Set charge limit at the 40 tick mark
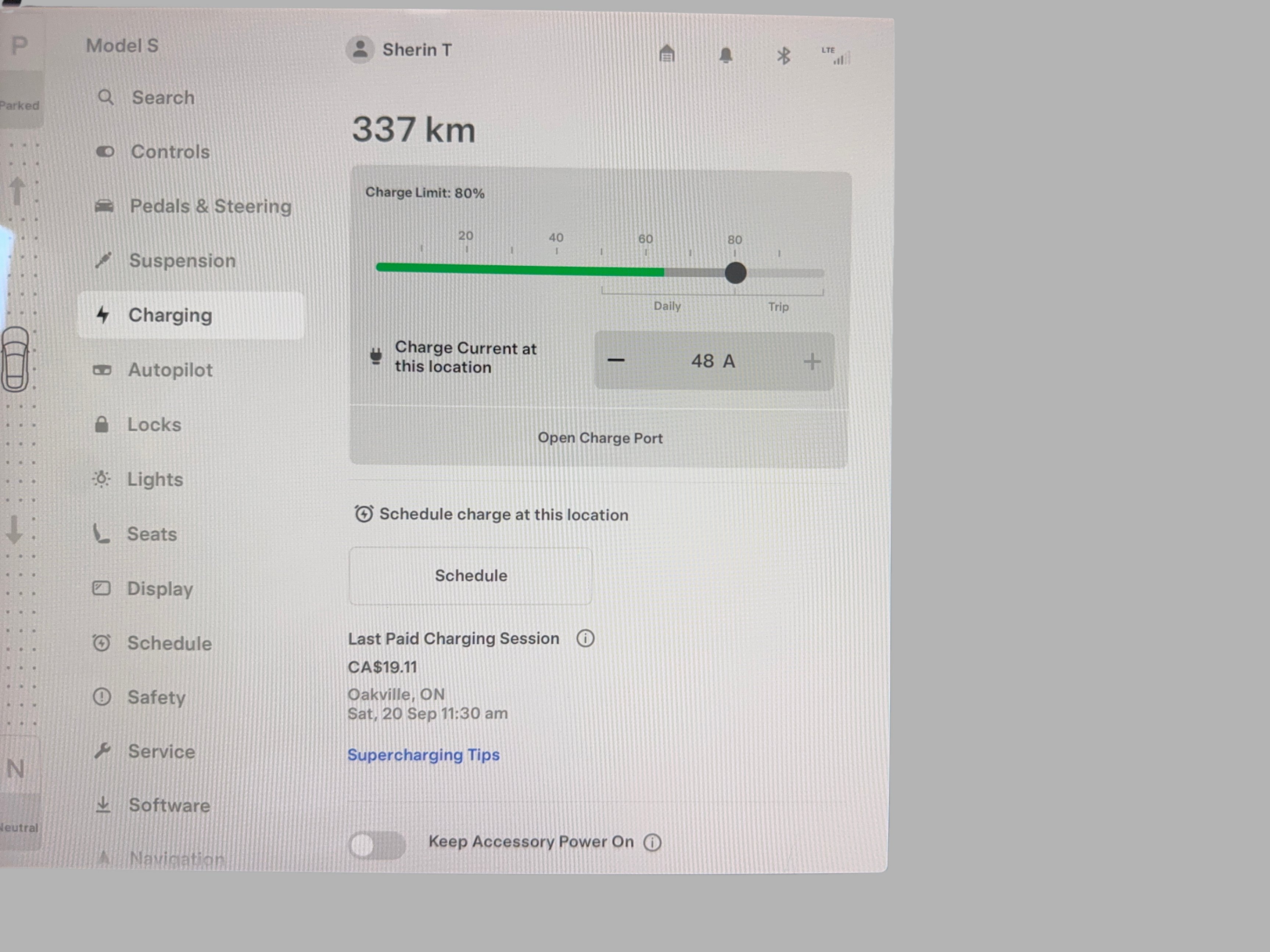 [556, 251]
